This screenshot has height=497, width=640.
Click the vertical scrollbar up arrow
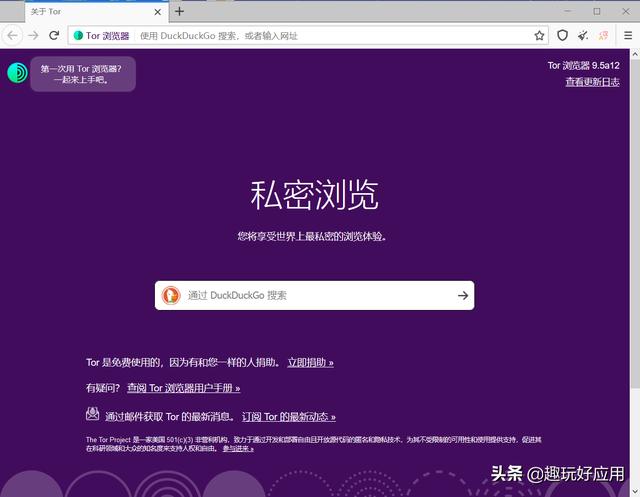tap(635, 53)
